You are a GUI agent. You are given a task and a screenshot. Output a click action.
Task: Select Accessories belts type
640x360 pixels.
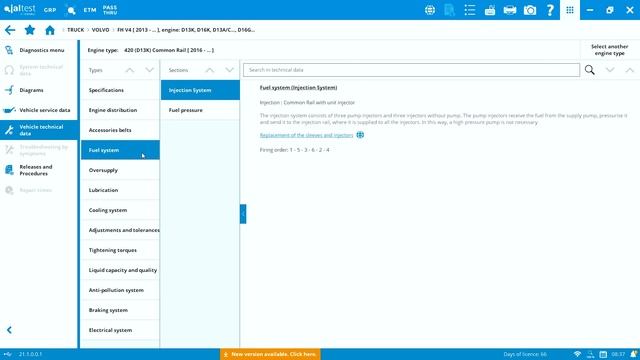120,130
